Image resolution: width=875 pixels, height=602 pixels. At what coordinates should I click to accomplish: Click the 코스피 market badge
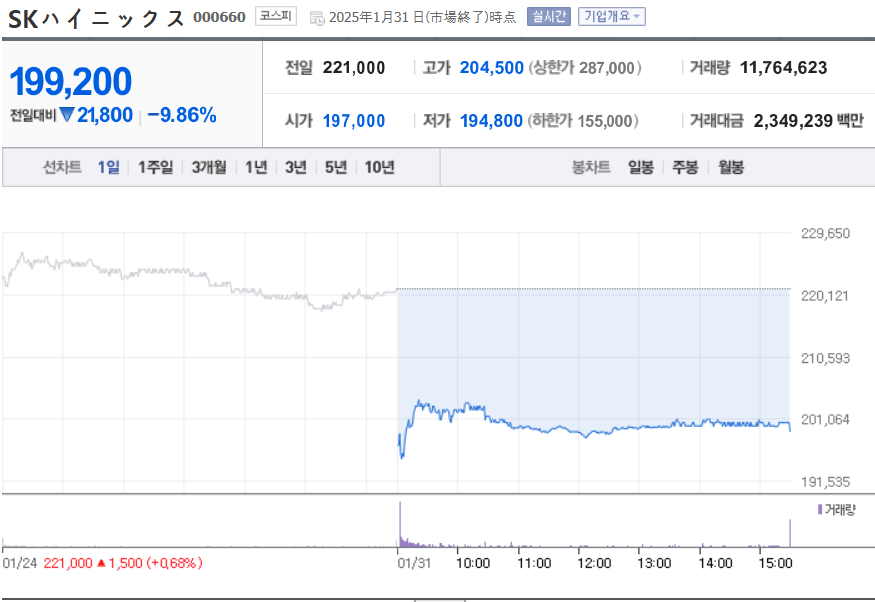coord(276,16)
